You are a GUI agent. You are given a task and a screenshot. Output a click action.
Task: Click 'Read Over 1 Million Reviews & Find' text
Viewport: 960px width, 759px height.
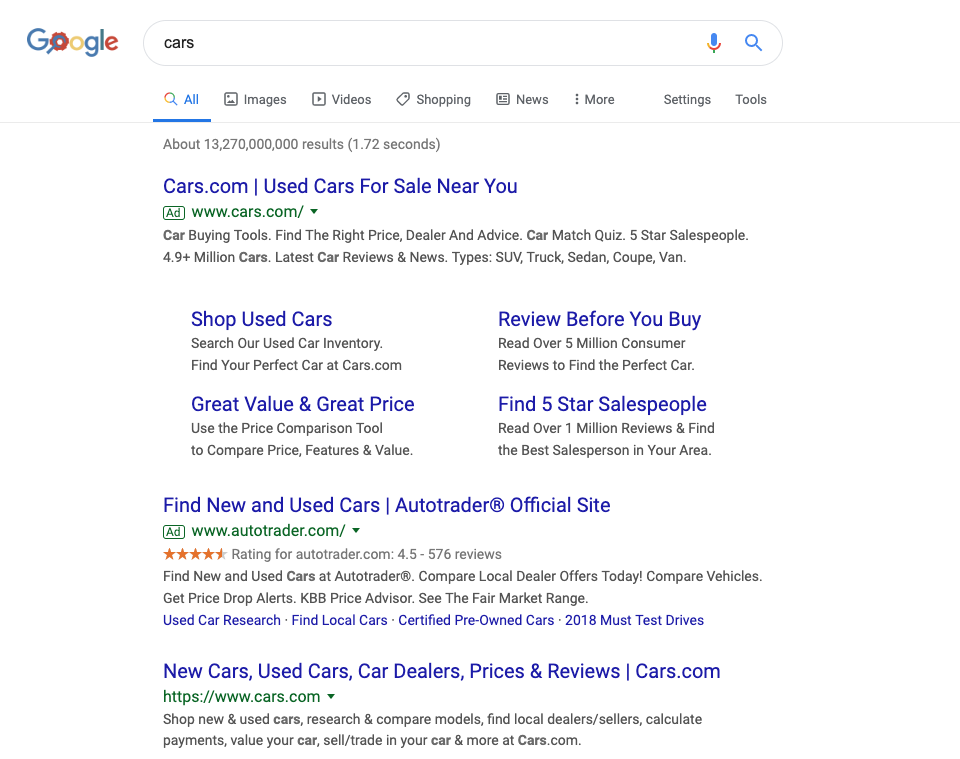coord(606,428)
